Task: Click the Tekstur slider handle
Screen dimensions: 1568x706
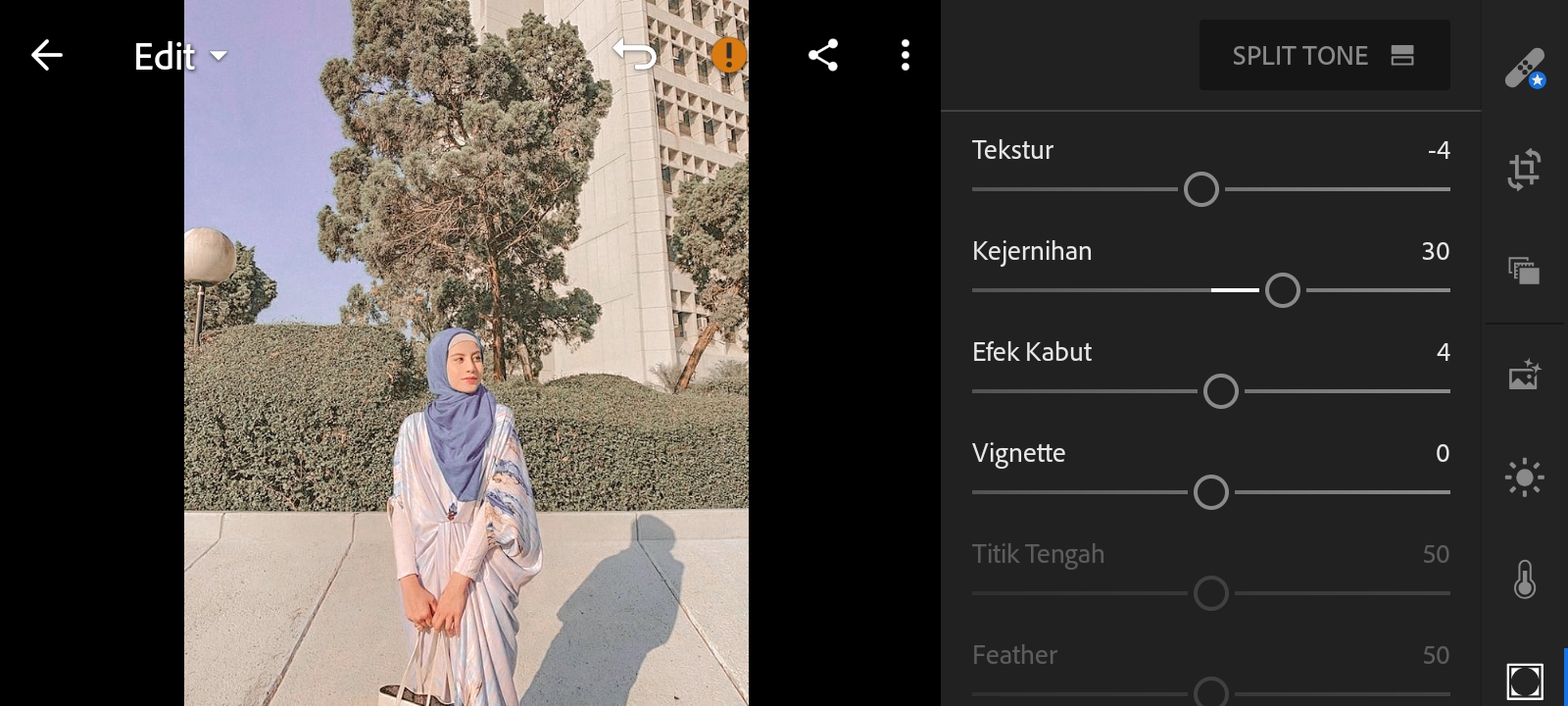Action: 1201,189
